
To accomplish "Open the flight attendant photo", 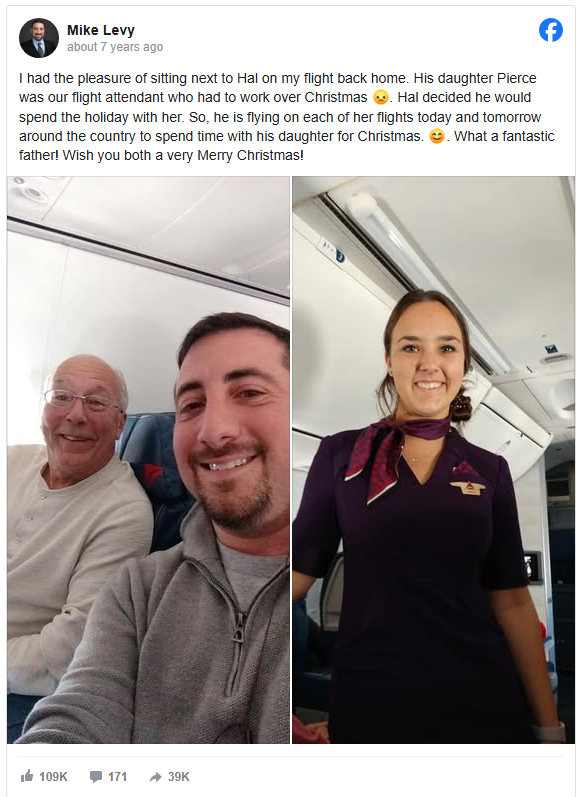I will point(433,460).
